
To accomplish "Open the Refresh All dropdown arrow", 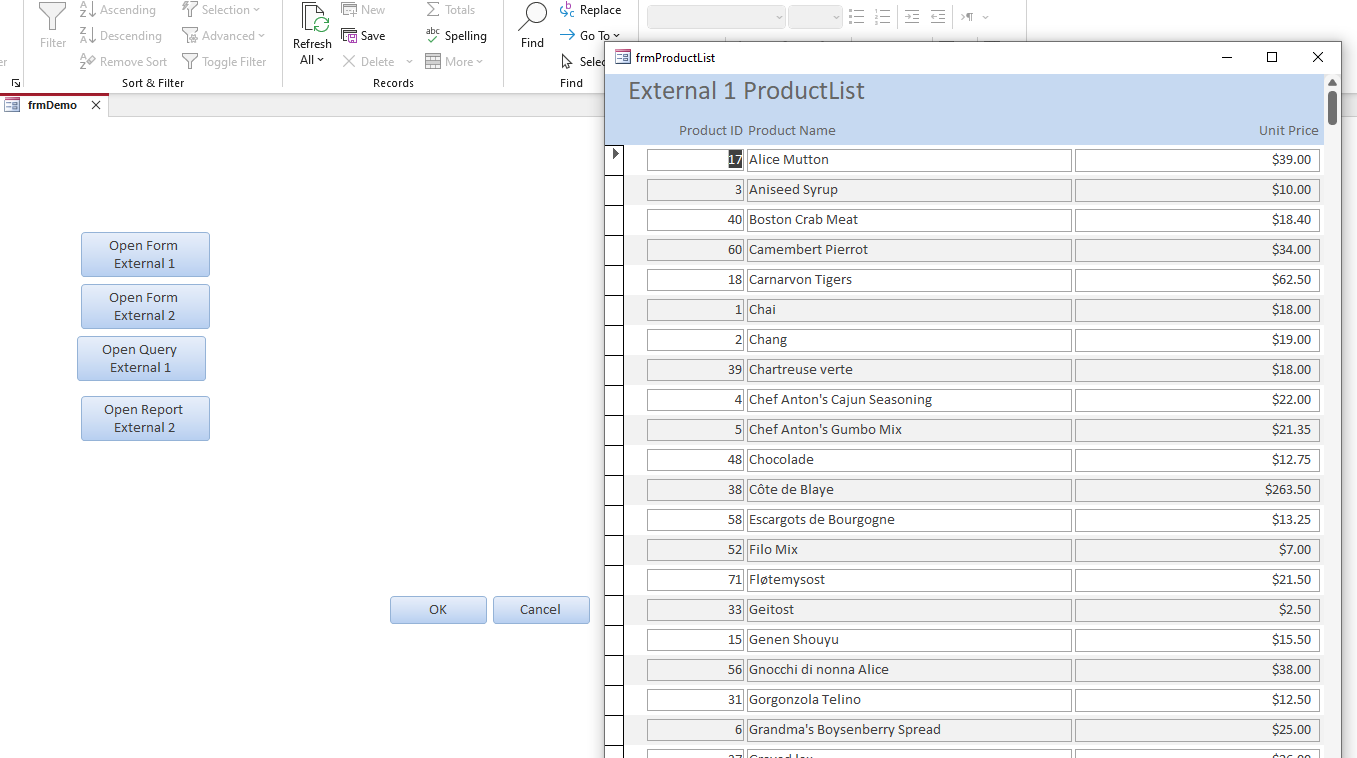I will (320, 60).
